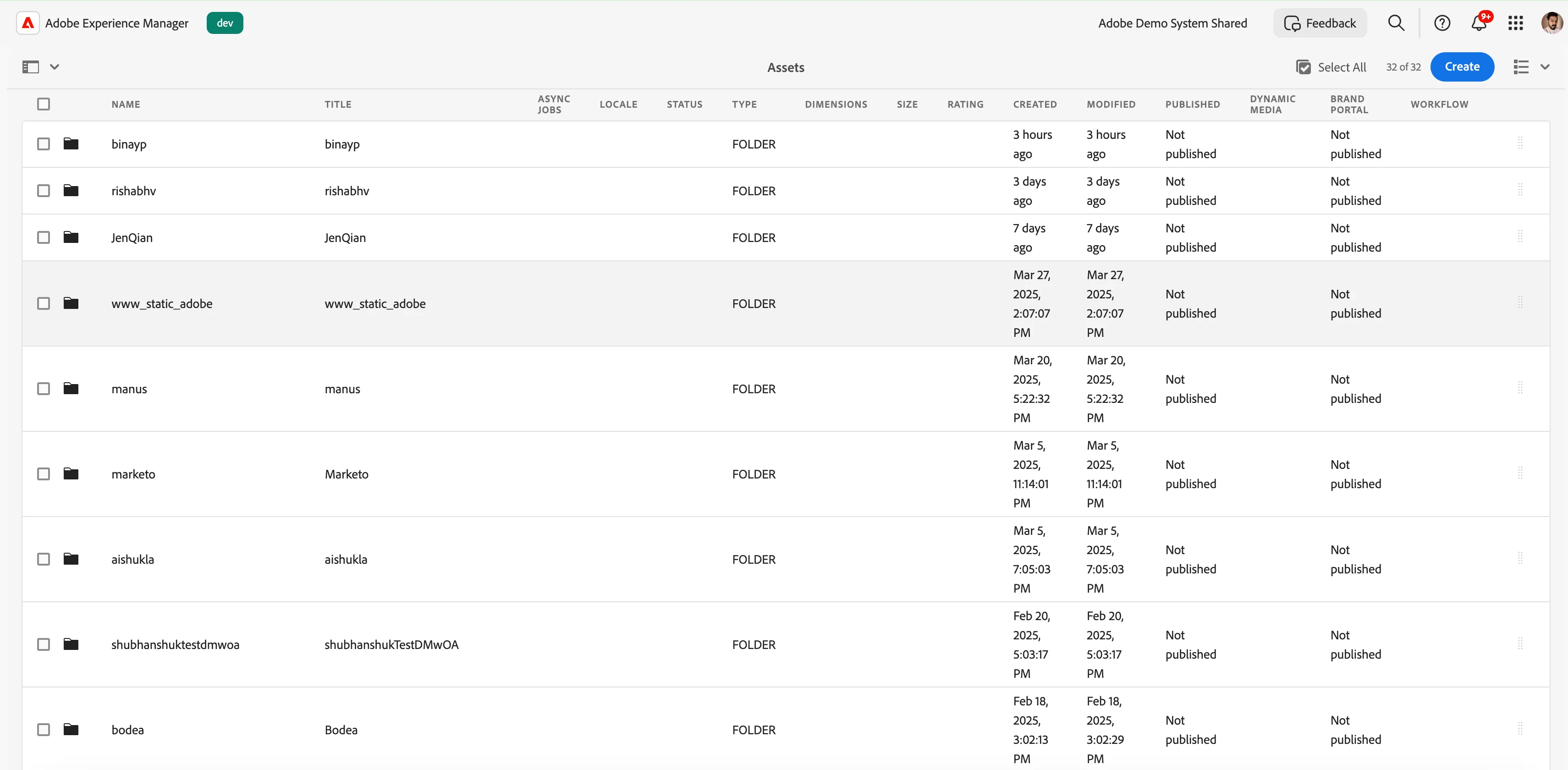Image resolution: width=1568 pixels, height=770 pixels.
Task: Click the shubhanshukTestDMwOA title cell
Action: click(391, 644)
